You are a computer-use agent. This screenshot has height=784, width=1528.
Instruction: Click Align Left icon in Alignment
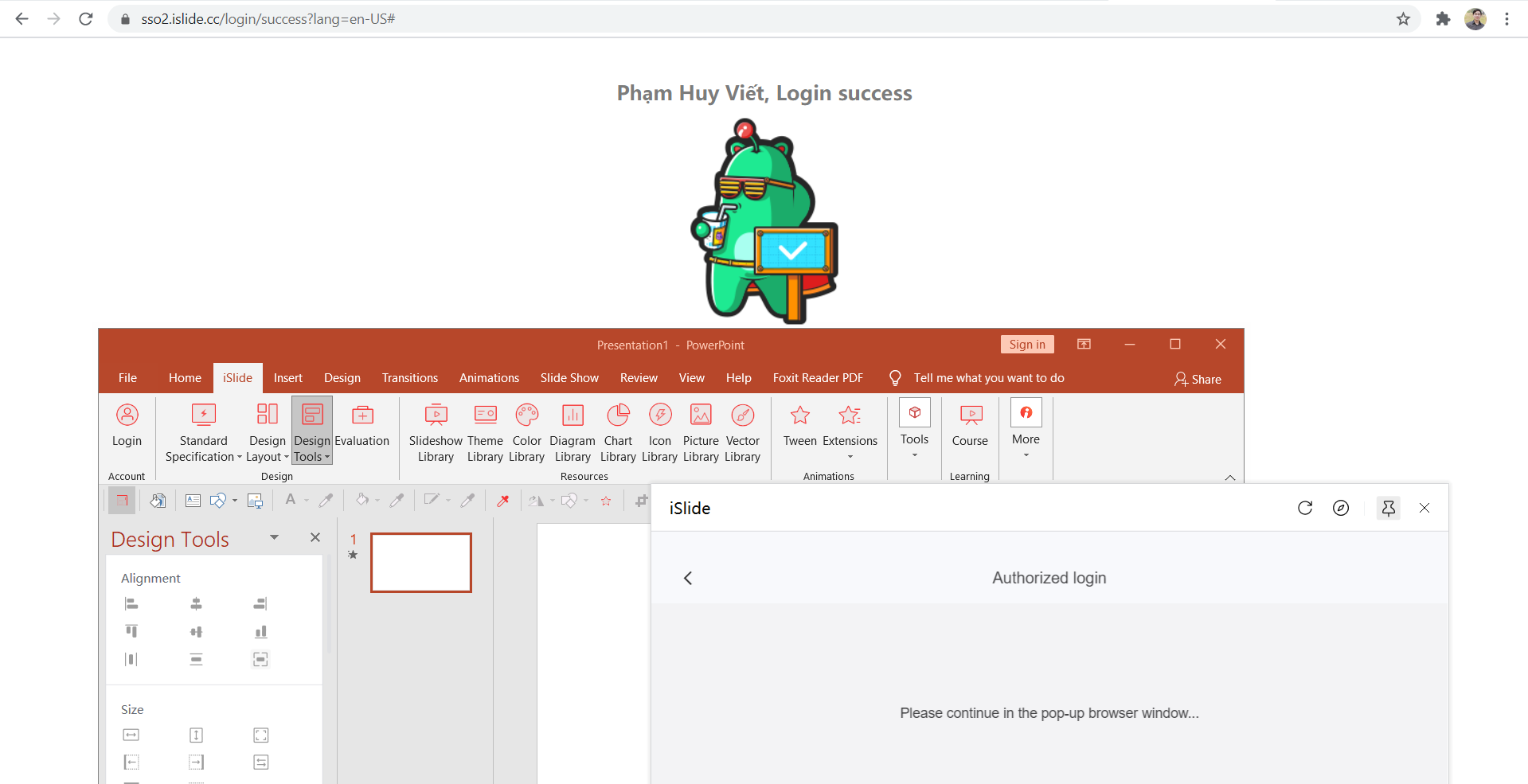[131, 604]
